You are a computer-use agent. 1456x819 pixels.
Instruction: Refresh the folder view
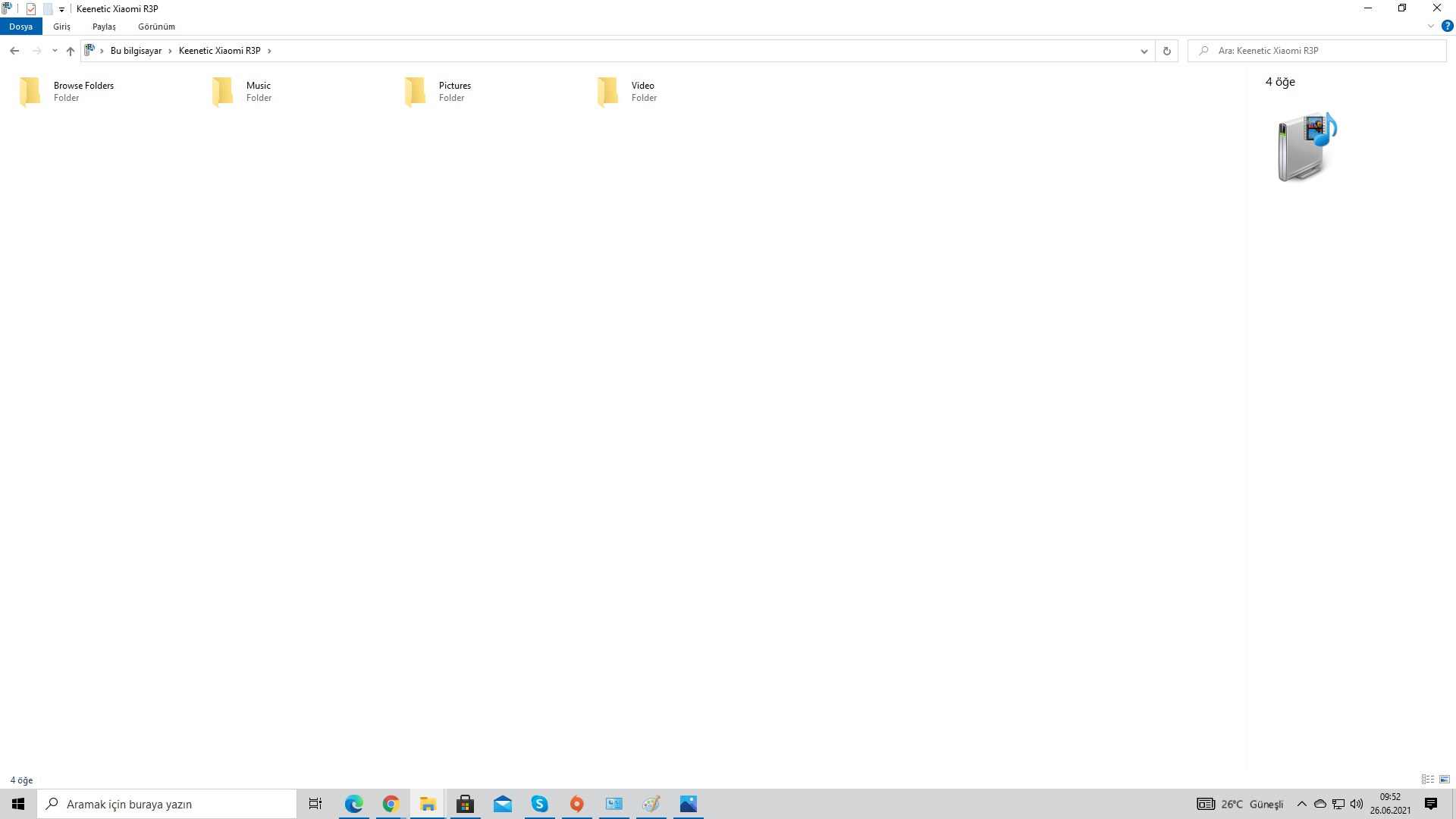coord(1167,51)
